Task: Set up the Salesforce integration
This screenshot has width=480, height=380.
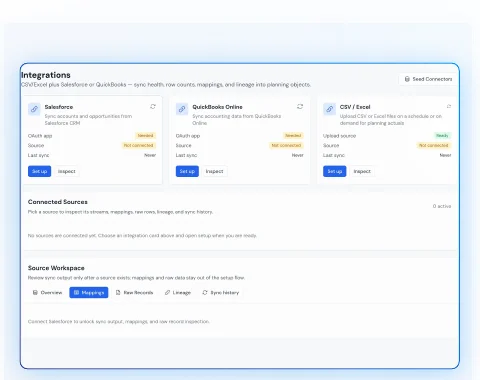Action: click(x=39, y=171)
